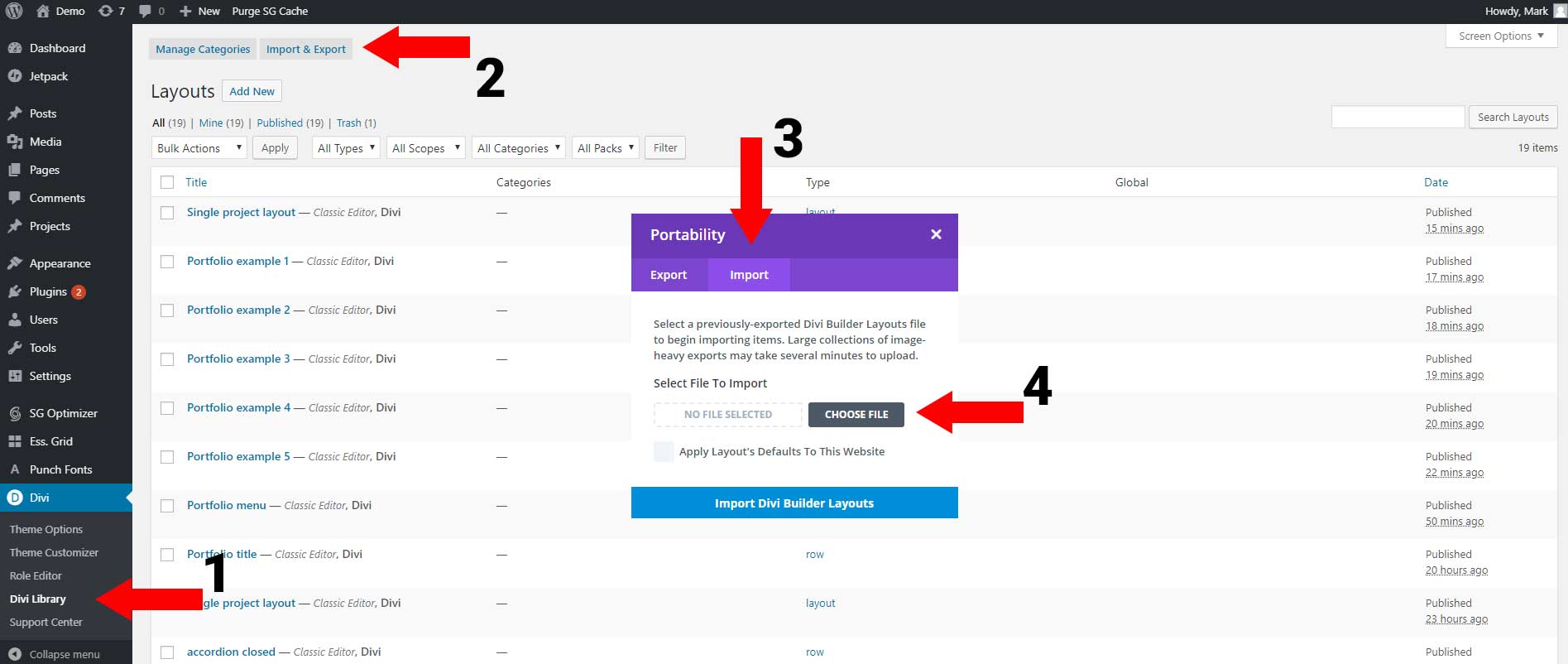
Task: Click the plus New icon in admin bar
Action: [x=185, y=11]
